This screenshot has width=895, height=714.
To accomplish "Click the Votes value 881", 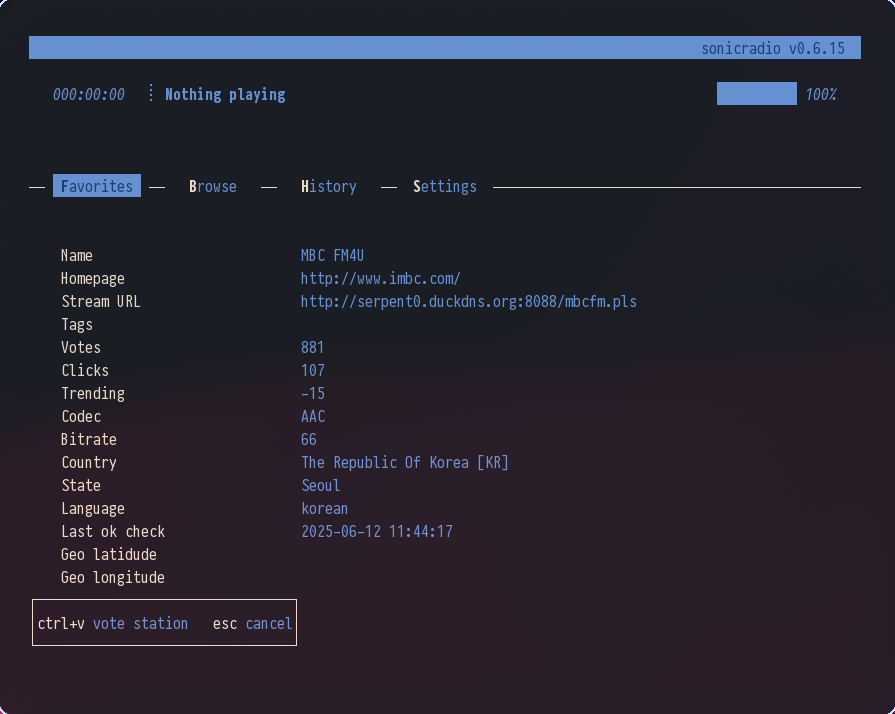I will click(312, 348).
